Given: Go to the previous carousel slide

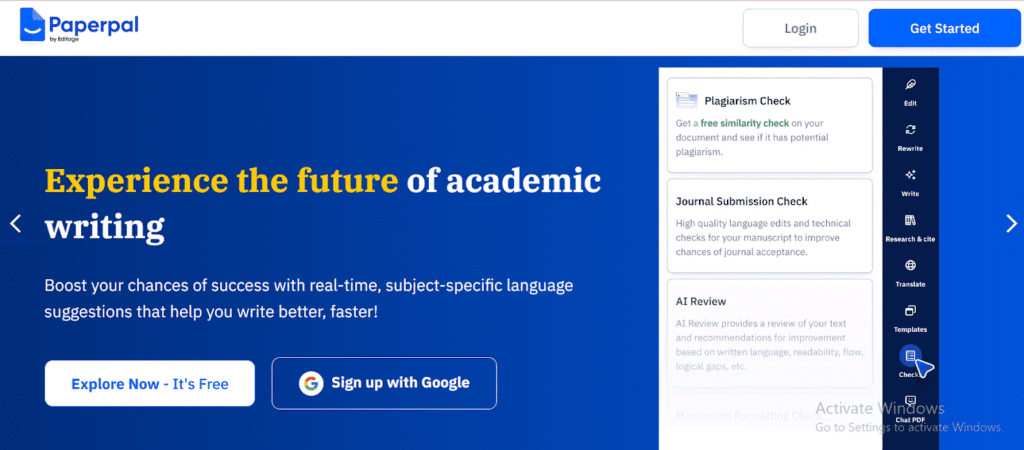Looking at the screenshot, I should [x=15, y=223].
